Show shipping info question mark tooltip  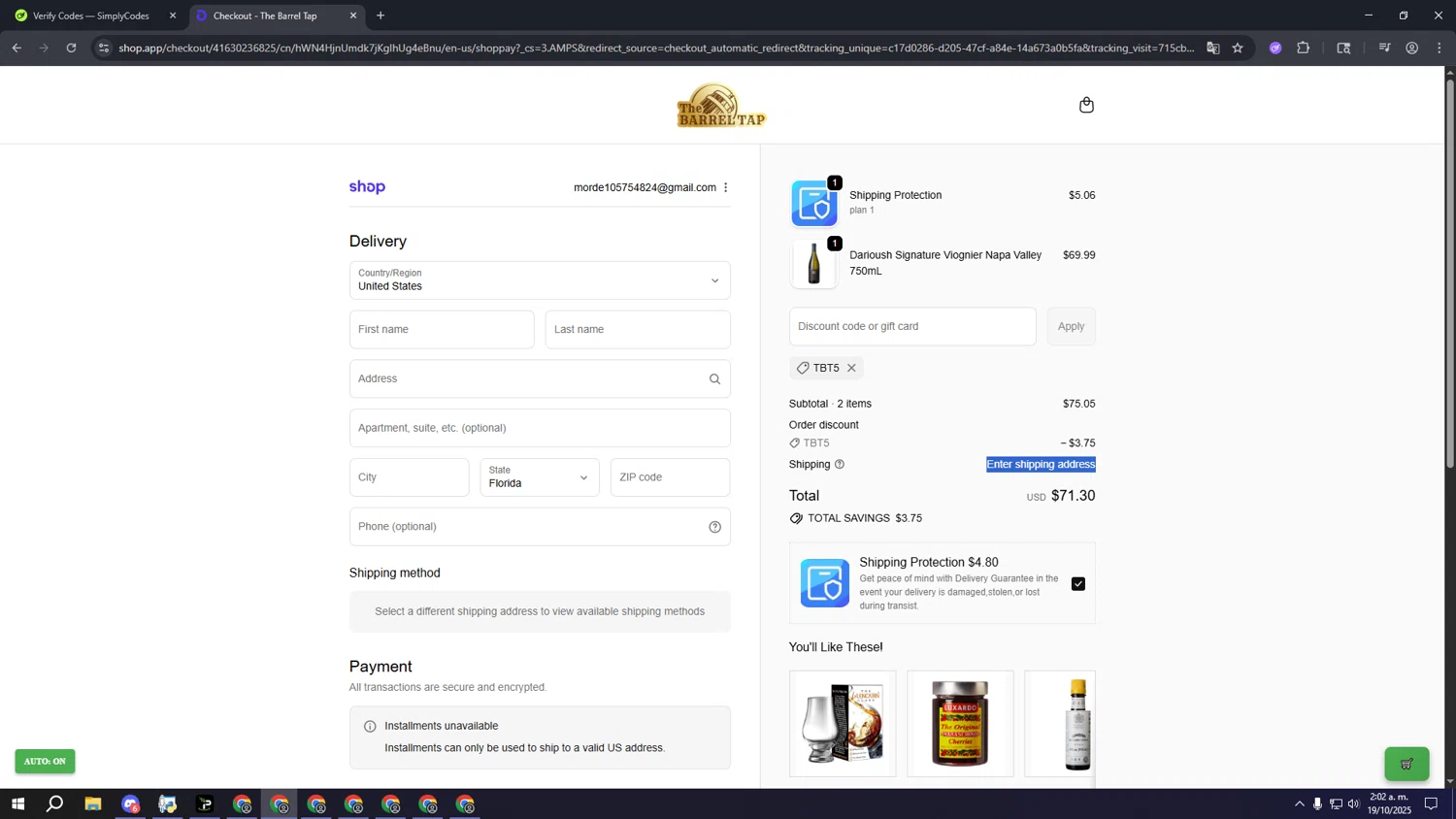[x=840, y=465]
